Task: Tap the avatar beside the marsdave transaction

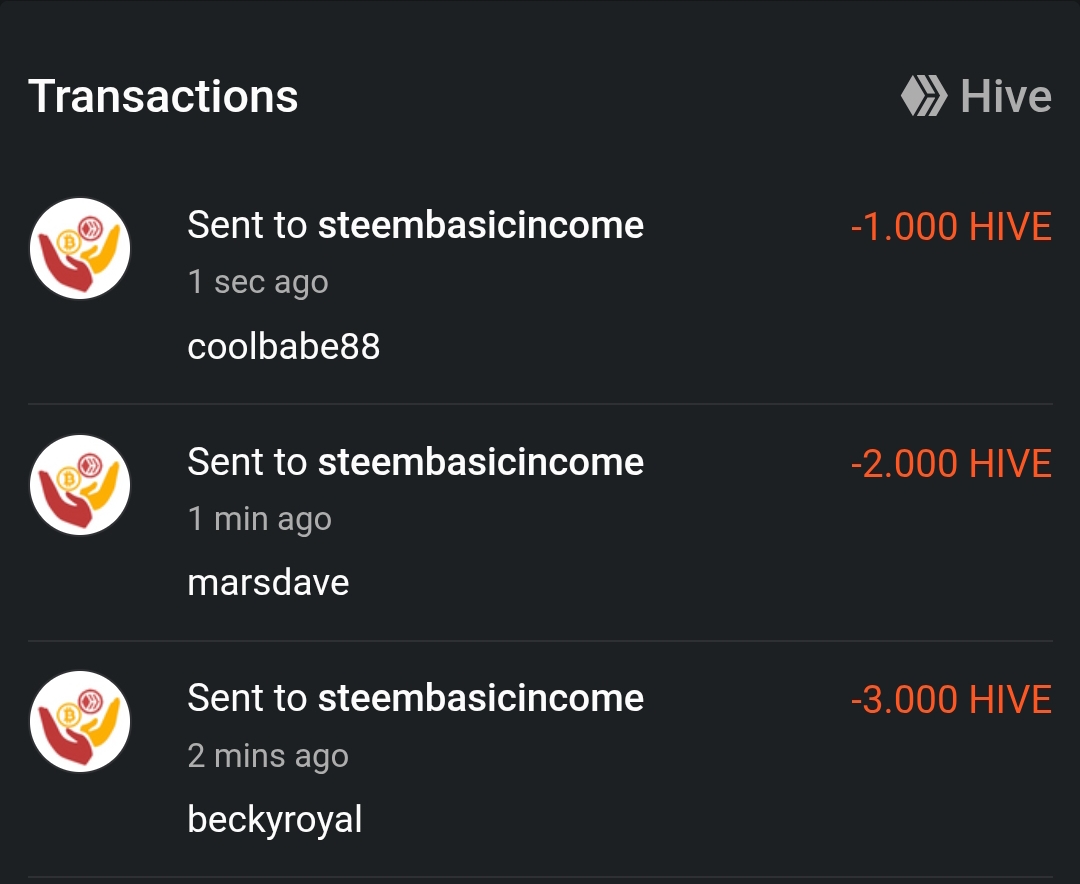Action: 80,485
